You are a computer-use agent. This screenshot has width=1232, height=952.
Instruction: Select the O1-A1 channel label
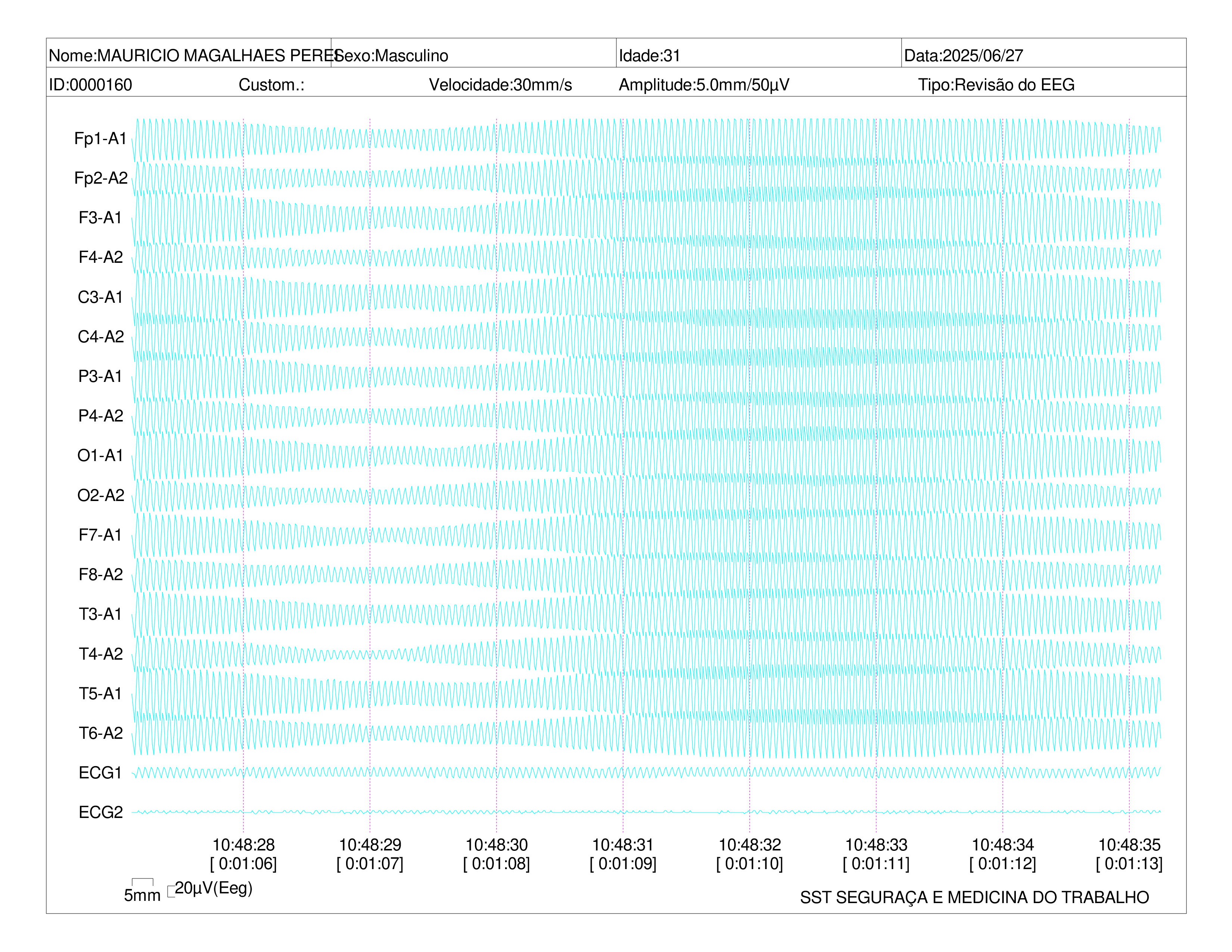point(100,455)
